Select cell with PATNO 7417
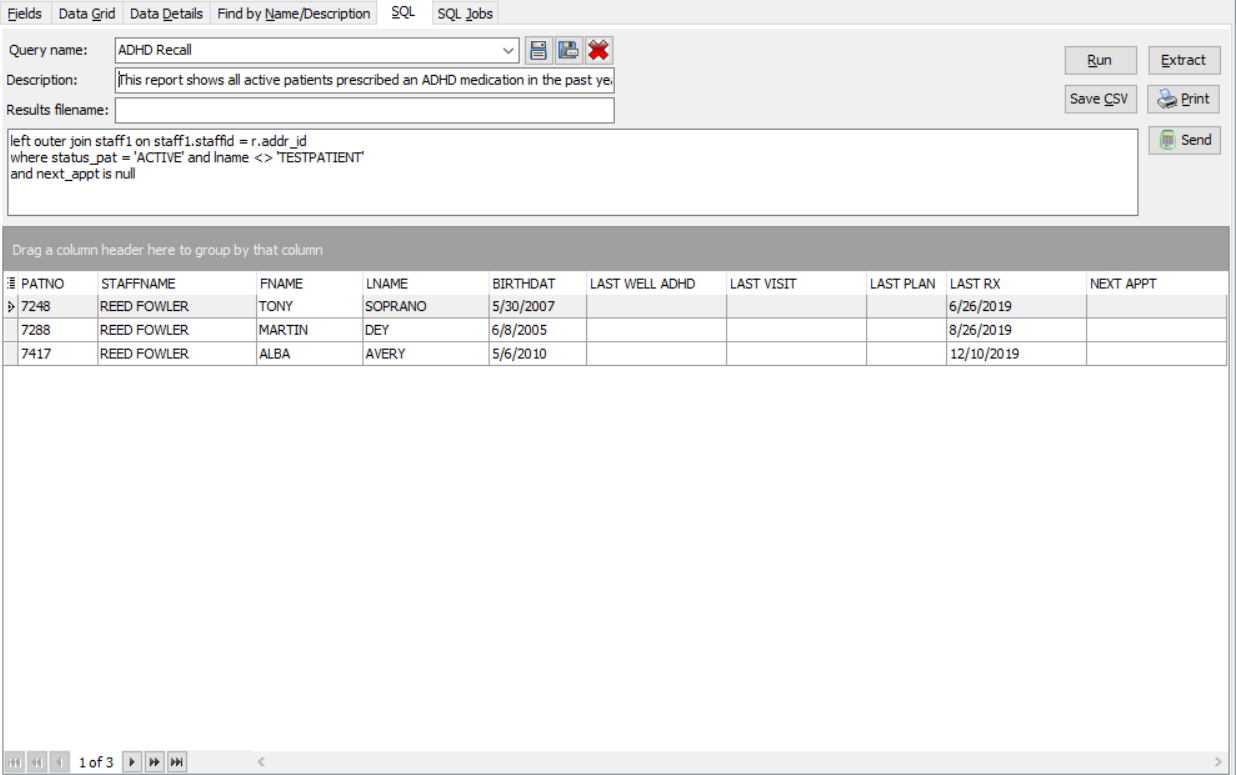This screenshot has height=775, width=1236. click(x=58, y=354)
